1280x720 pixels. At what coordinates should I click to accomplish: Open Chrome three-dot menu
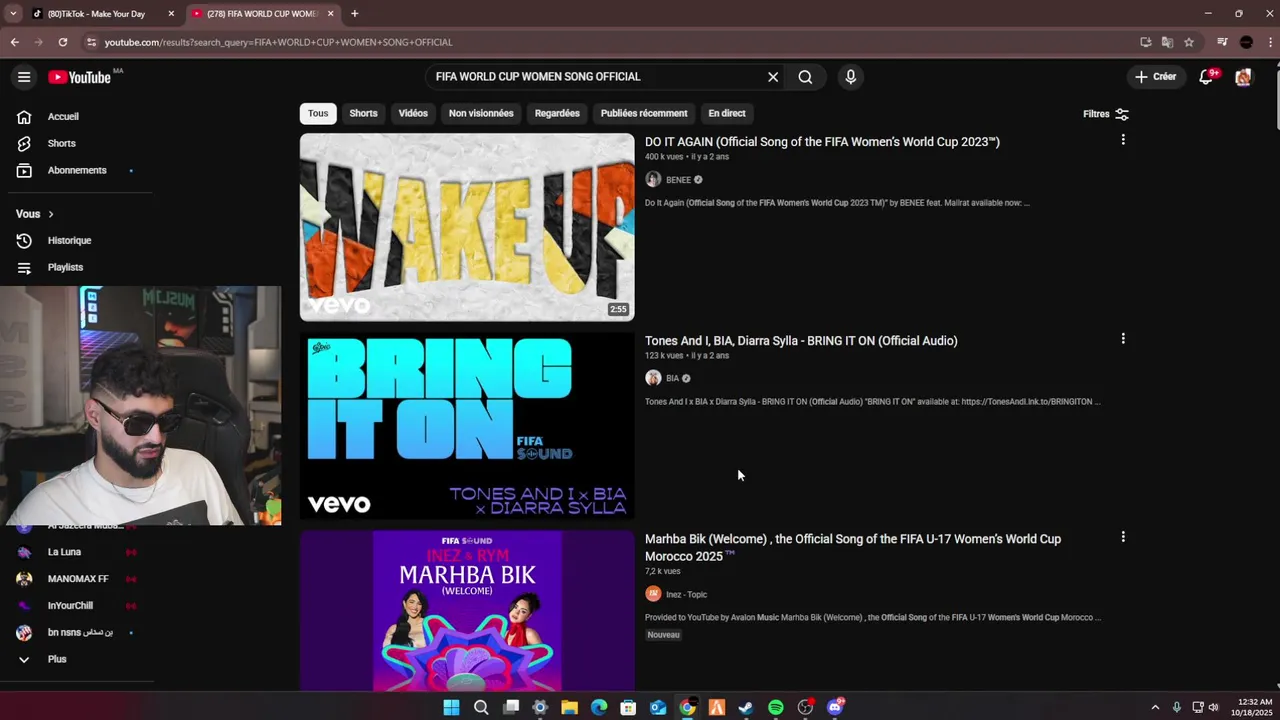click(1269, 42)
